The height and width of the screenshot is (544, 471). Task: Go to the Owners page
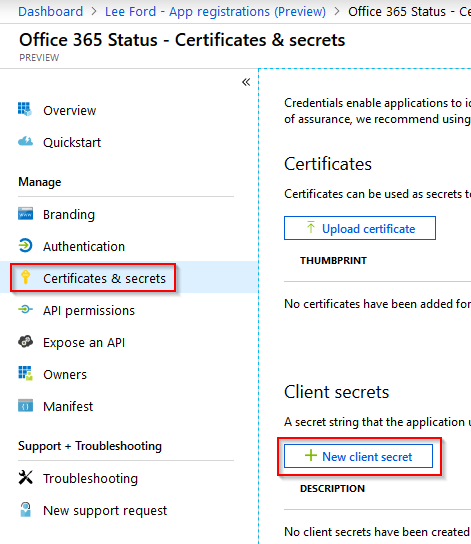click(x=65, y=374)
